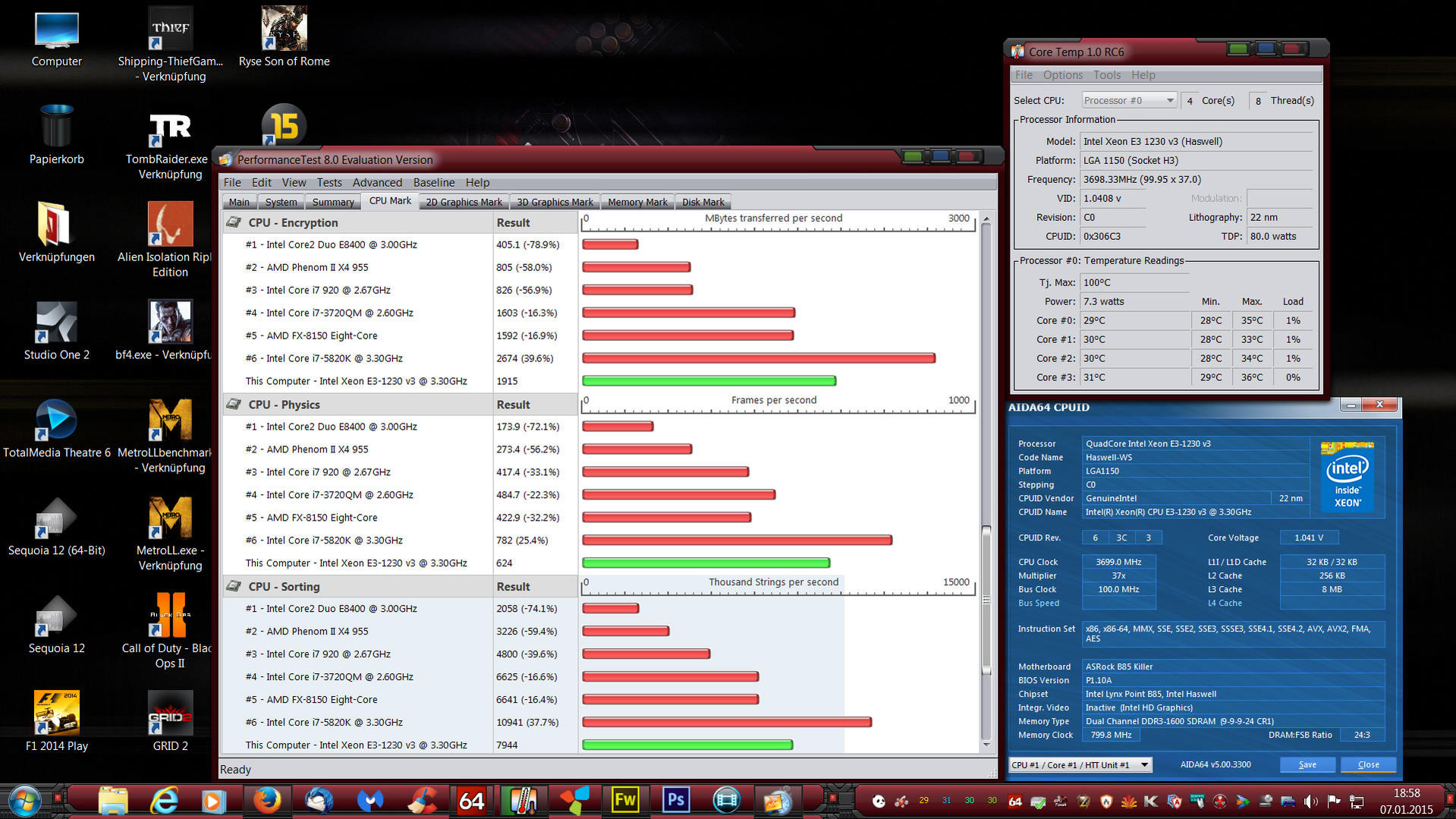
Task: Select the GRID 2 desktop shortcut
Action: pos(170,721)
